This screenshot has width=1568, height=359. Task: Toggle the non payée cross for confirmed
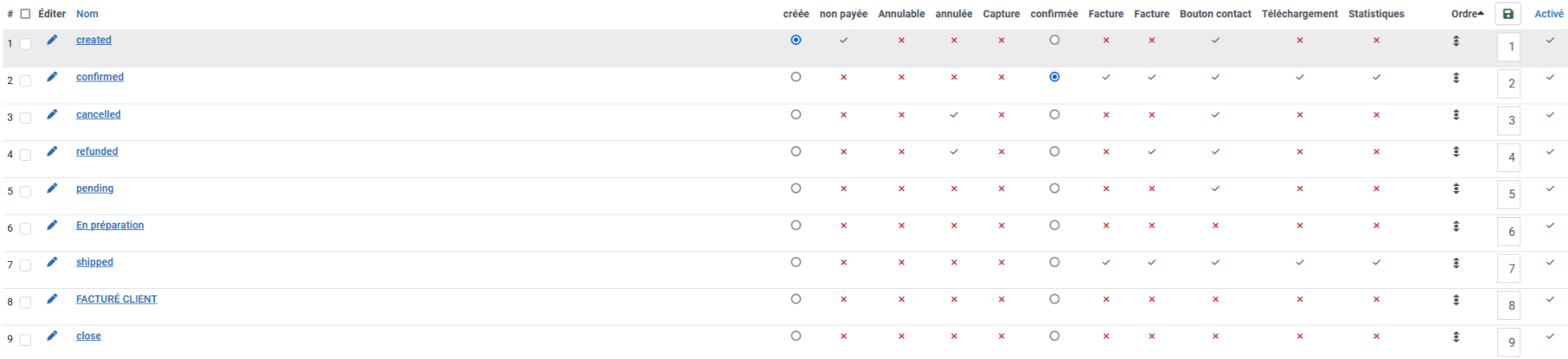844,78
